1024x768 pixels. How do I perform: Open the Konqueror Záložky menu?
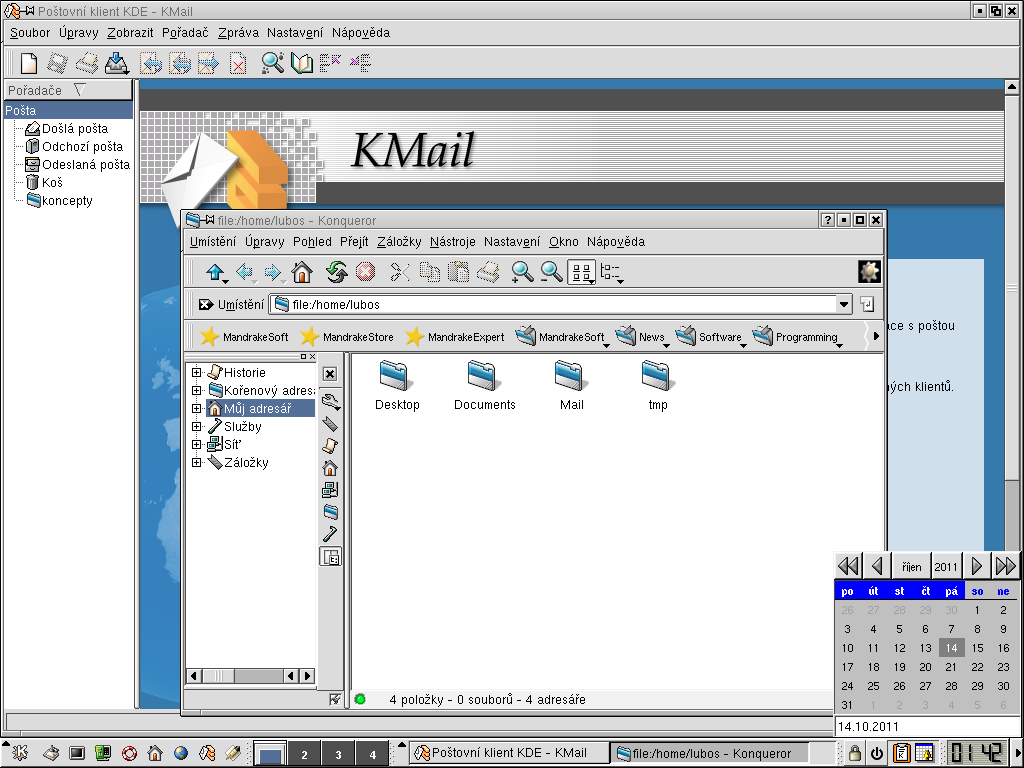point(399,242)
